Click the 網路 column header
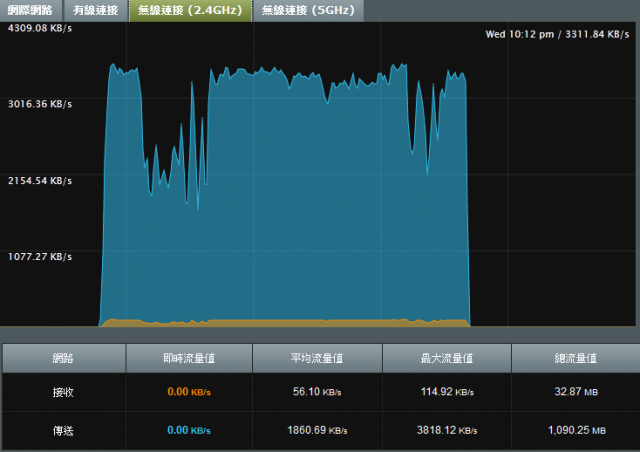The width and height of the screenshot is (640, 452). pyautogui.click(x=64, y=358)
